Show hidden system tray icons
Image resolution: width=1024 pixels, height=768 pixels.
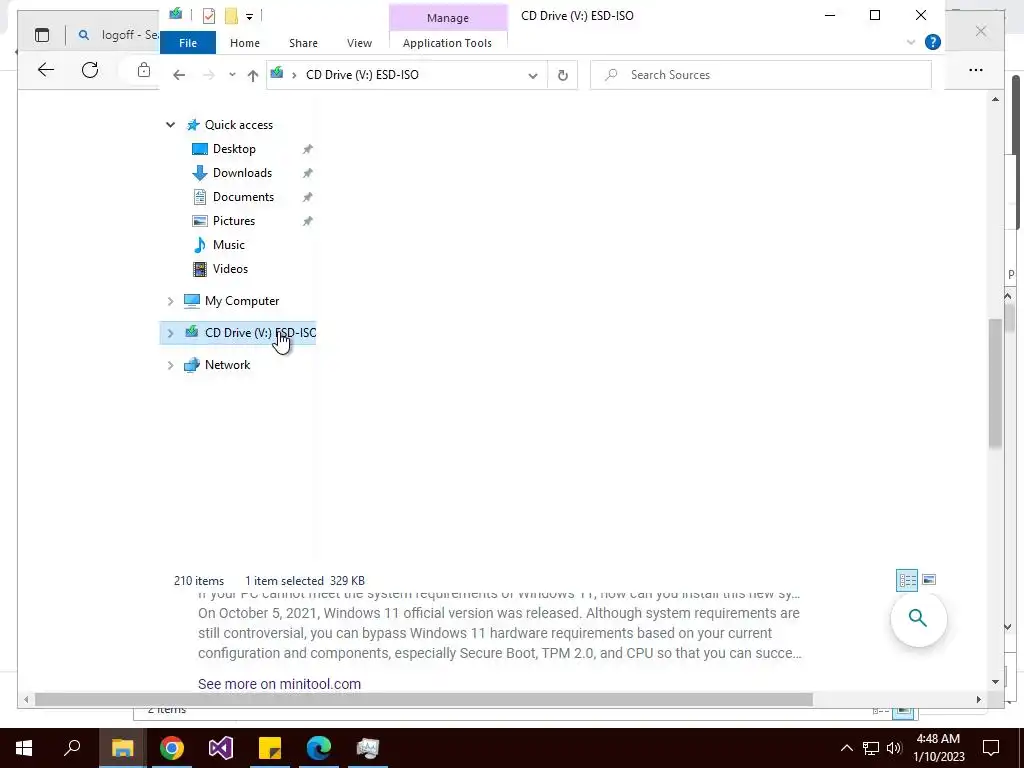pyautogui.click(x=846, y=748)
